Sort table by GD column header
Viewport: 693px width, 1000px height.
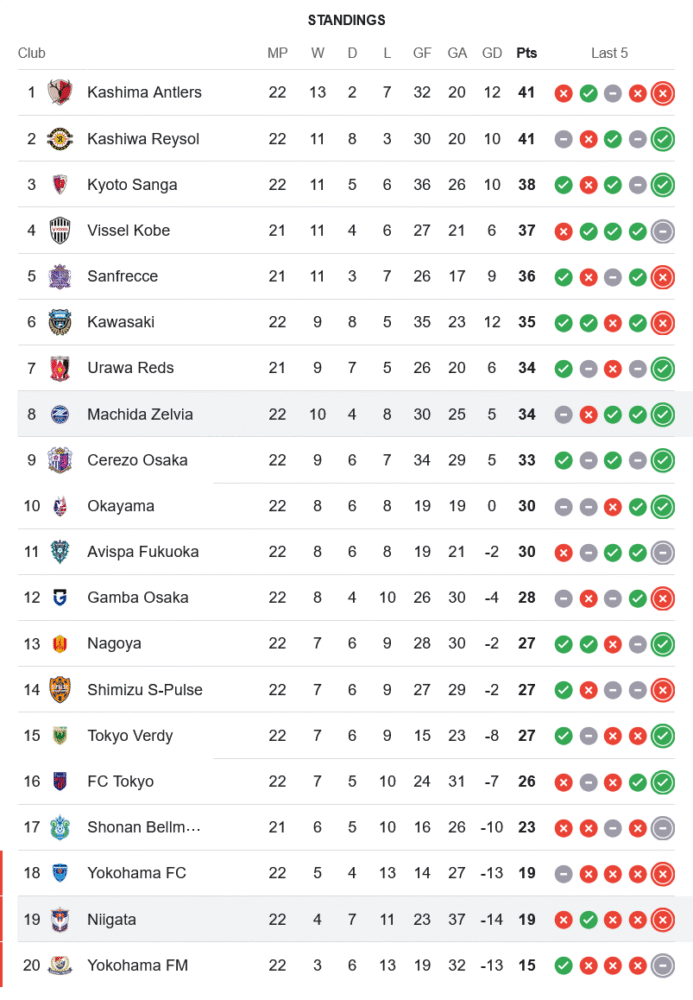tap(492, 53)
